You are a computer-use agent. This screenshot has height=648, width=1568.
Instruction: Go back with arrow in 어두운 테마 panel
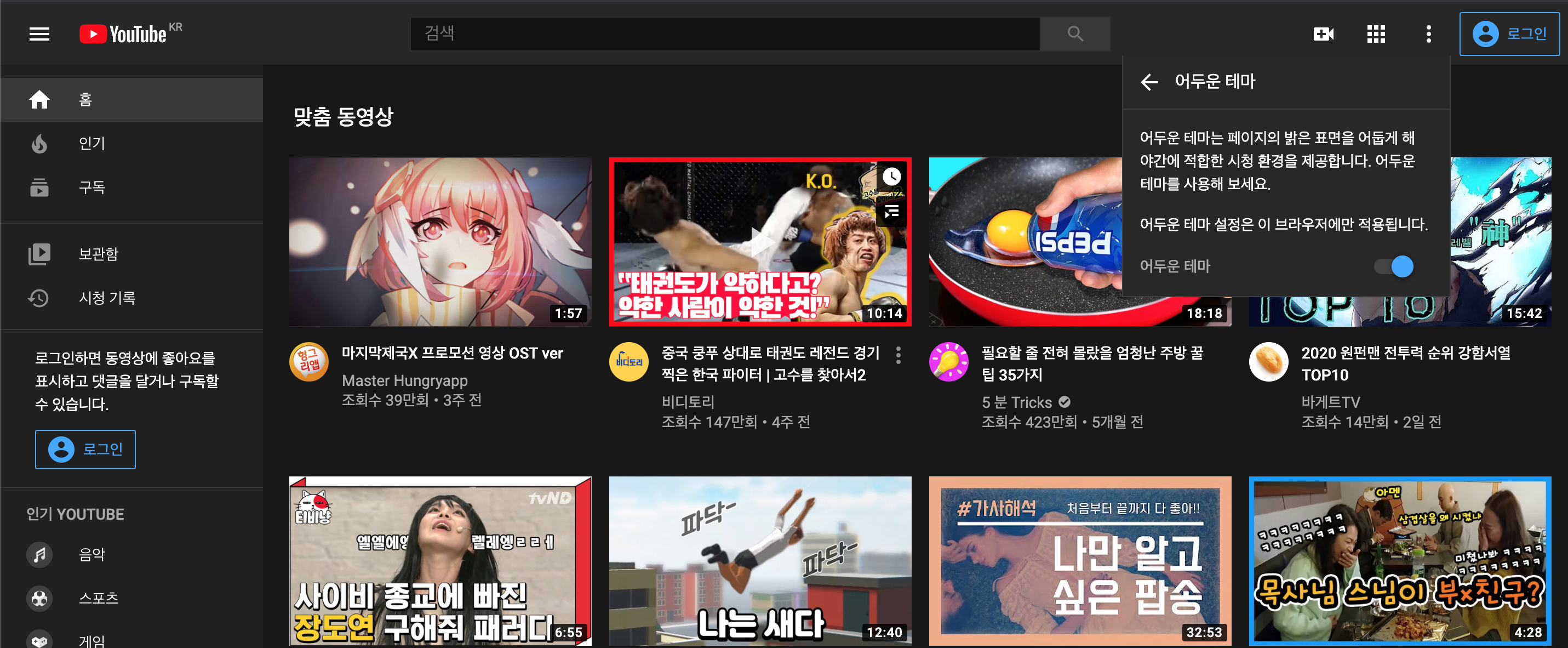pyautogui.click(x=1149, y=82)
